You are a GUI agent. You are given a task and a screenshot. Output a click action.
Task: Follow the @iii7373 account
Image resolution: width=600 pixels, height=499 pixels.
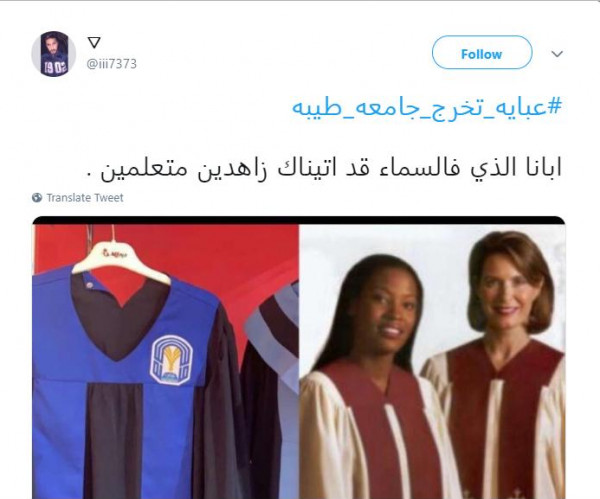click(x=482, y=53)
